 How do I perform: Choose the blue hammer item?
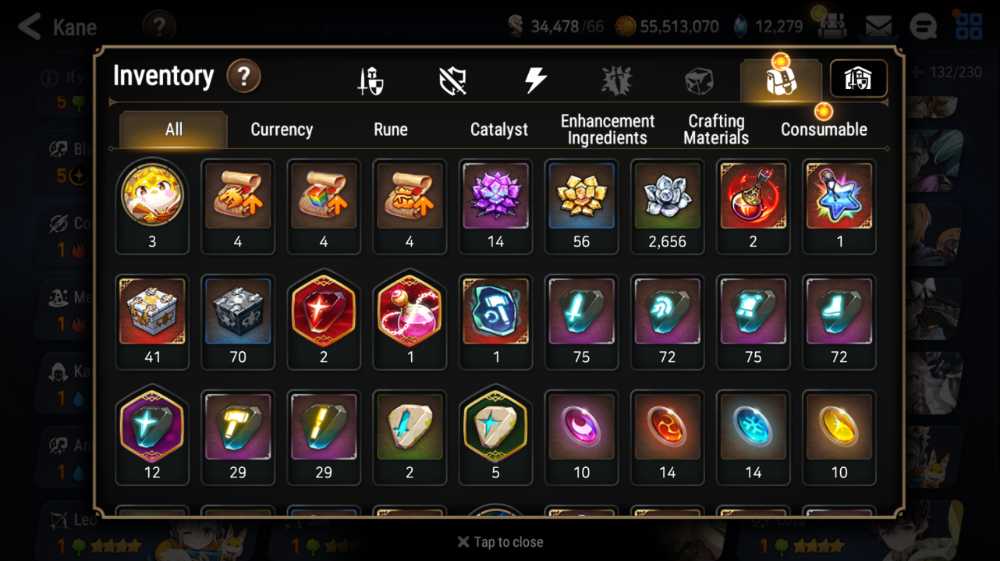496,322
